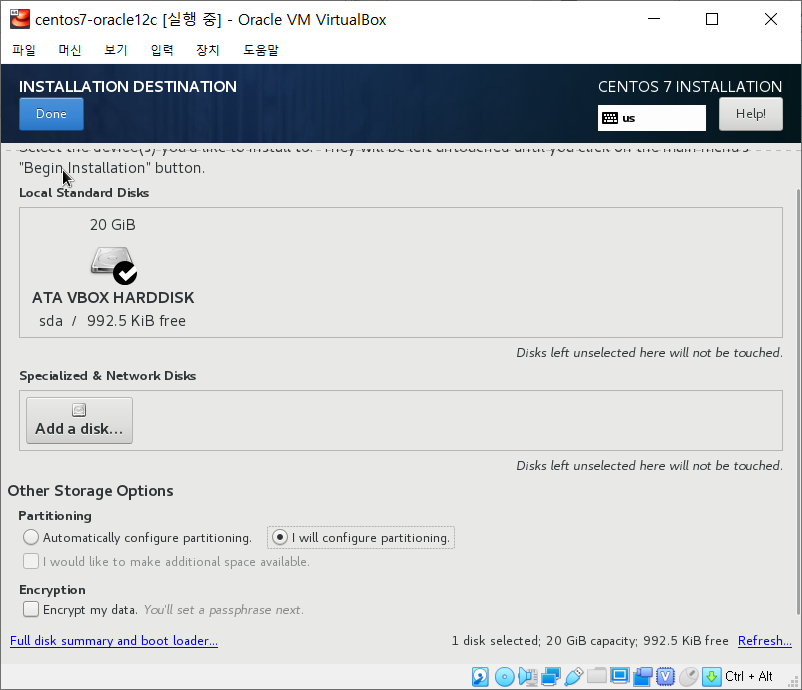Image resolution: width=802 pixels, height=690 pixels.
Task: Click the blue Done button
Action: [51, 114]
